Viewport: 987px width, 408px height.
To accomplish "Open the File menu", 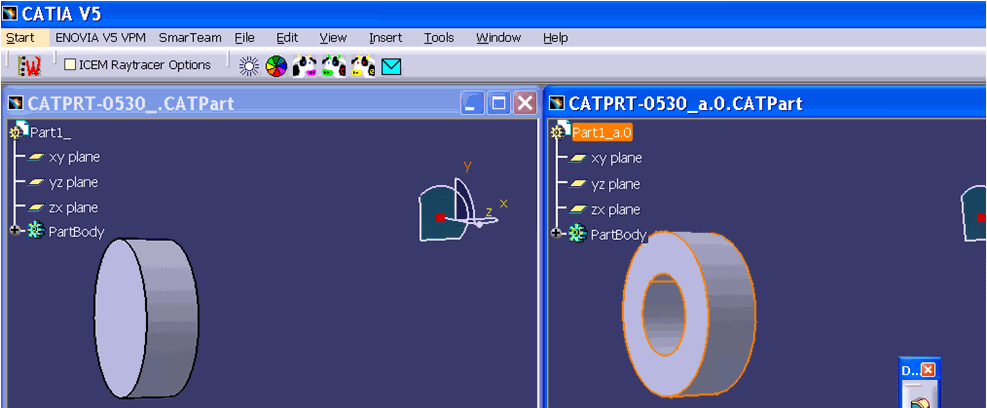I will pos(244,38).
